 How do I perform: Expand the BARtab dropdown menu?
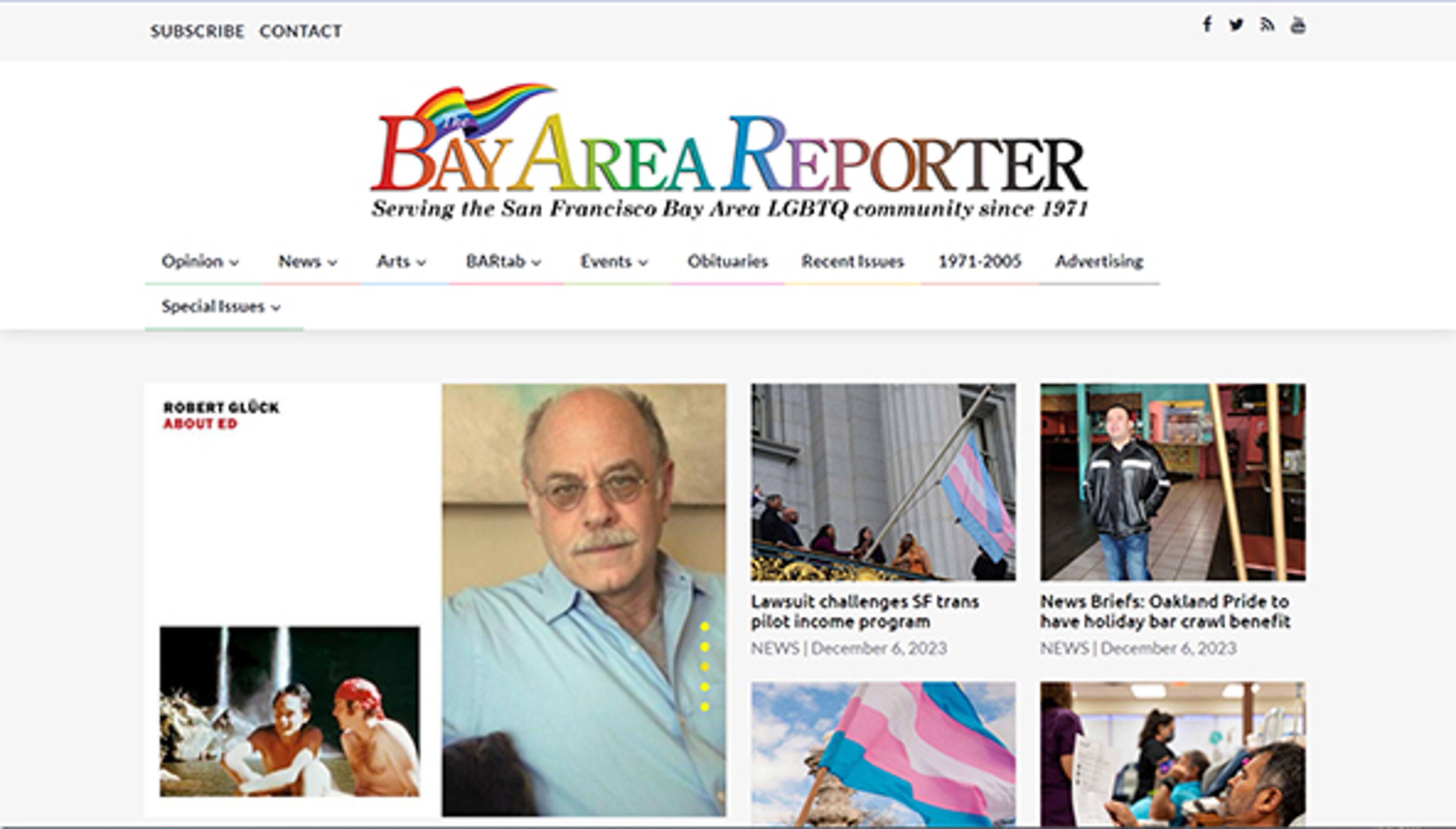coord(503,261)
